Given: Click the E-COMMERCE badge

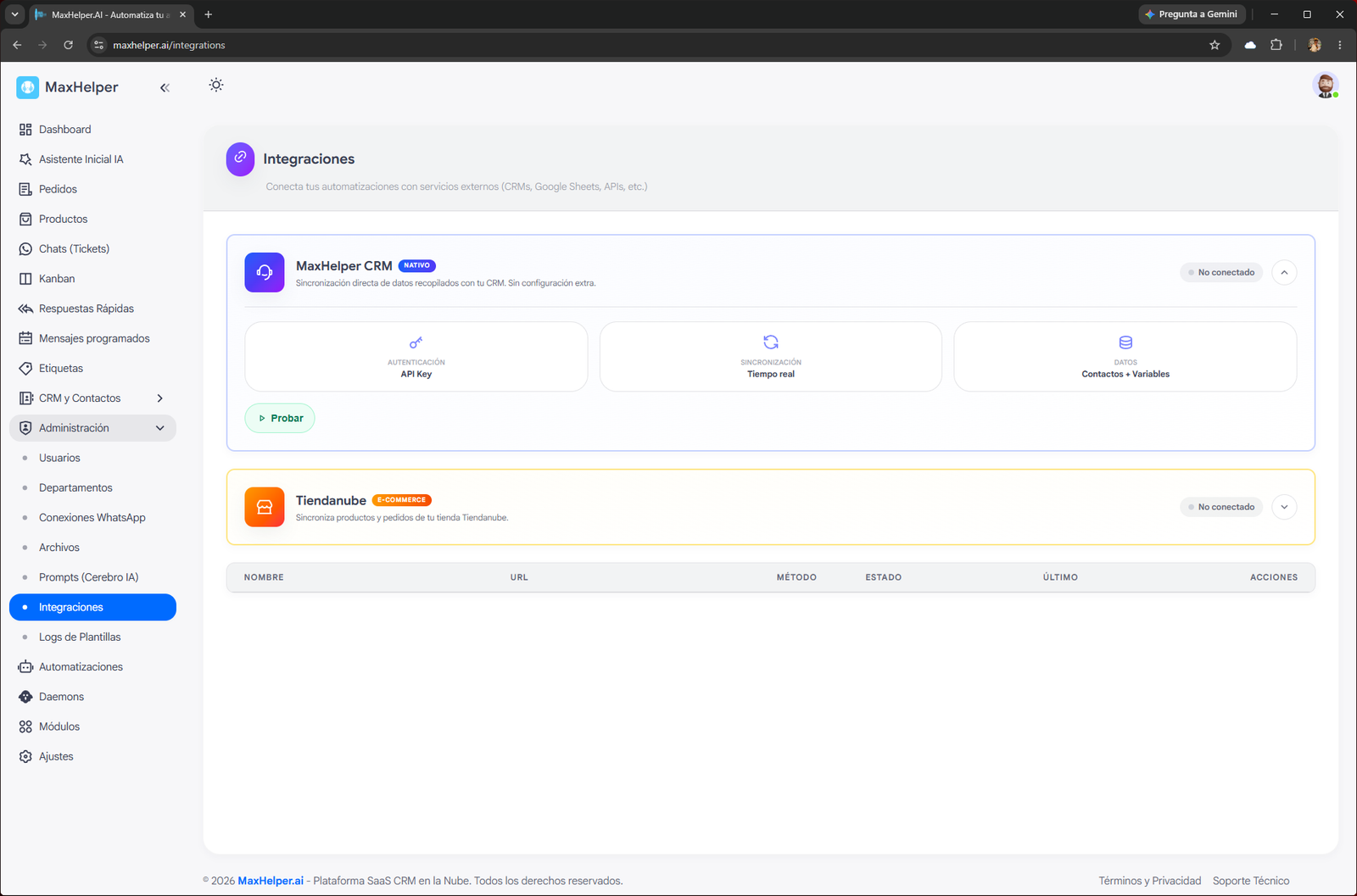Looking at the screenshot, I should pos(402,500).
